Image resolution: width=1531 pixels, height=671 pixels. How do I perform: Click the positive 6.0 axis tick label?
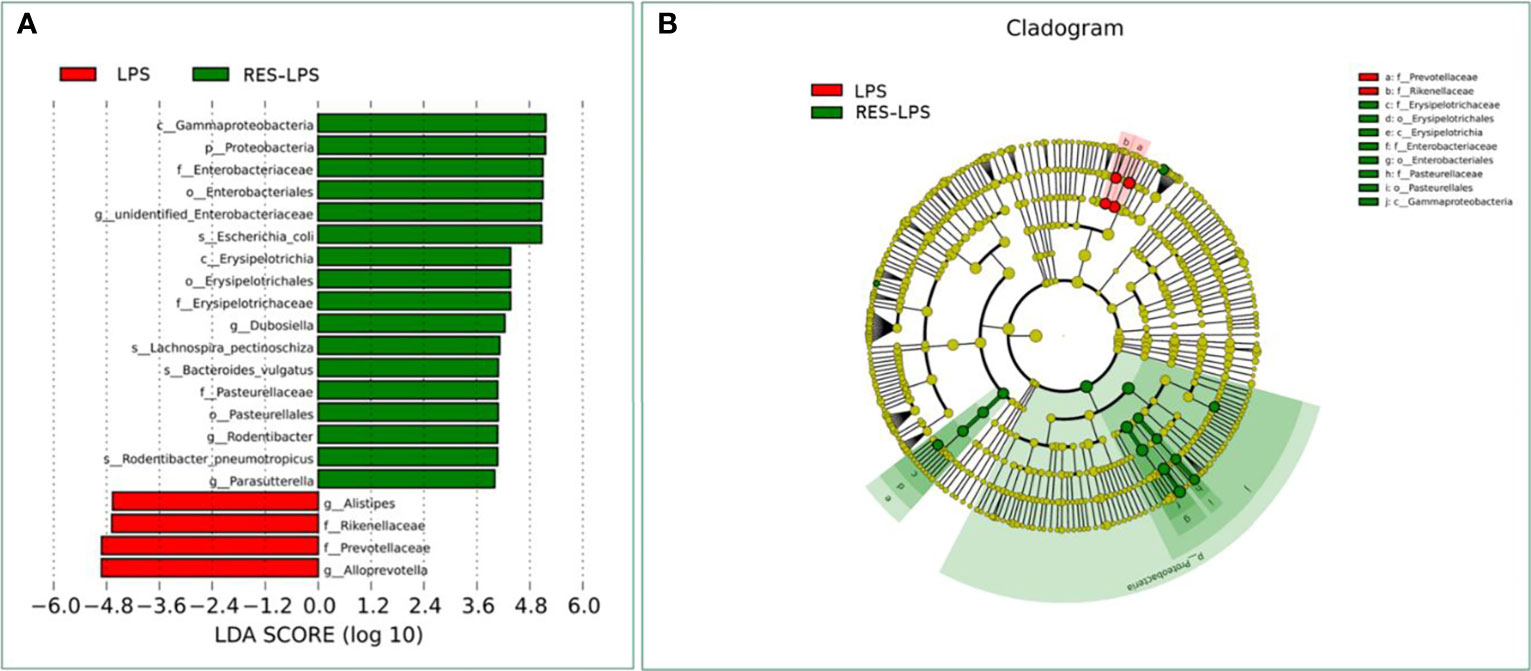pos(584,606)
